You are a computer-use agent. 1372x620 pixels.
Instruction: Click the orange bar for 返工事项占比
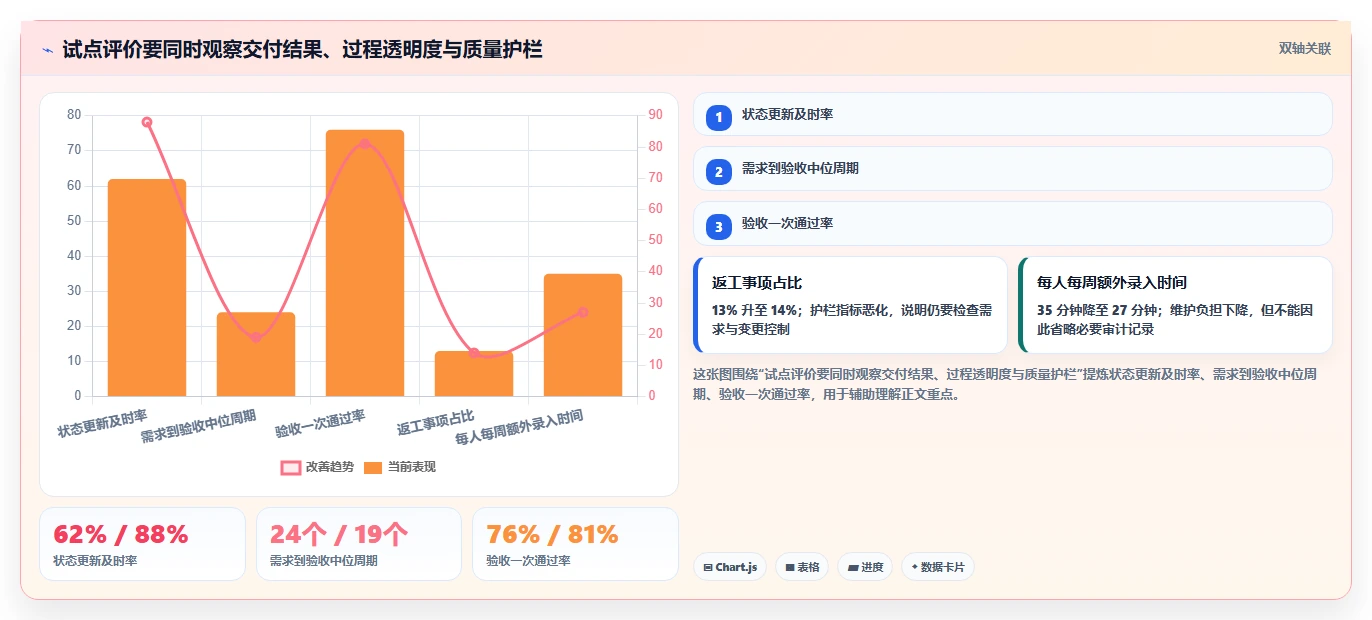(x=474, y=374)
